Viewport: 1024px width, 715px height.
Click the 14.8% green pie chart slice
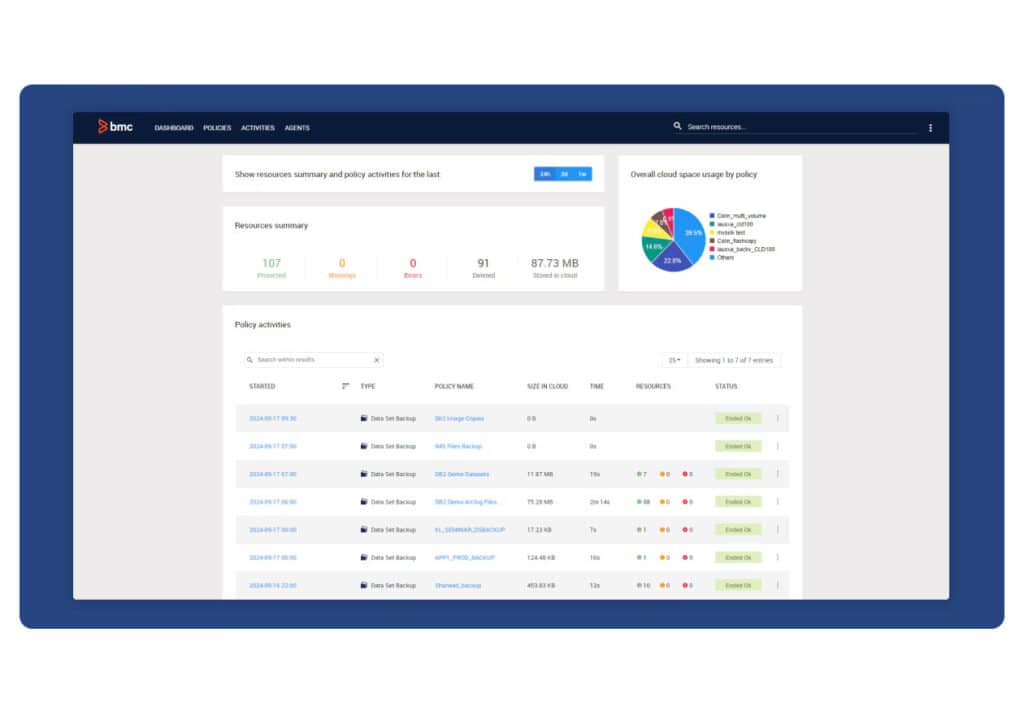pyautogui.click(x=653, y=247)
